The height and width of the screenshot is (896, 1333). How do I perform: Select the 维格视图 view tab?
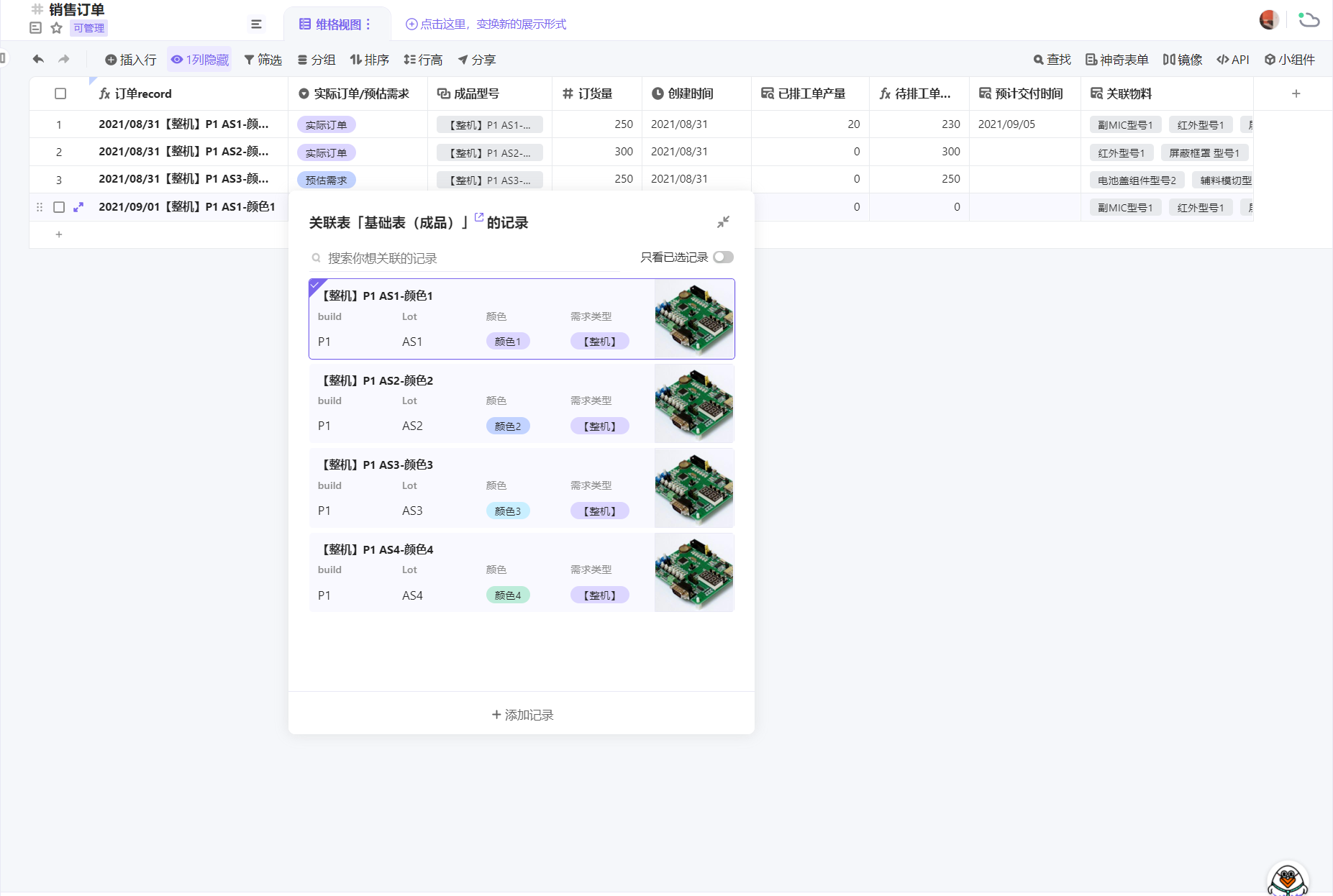point(332,24)
